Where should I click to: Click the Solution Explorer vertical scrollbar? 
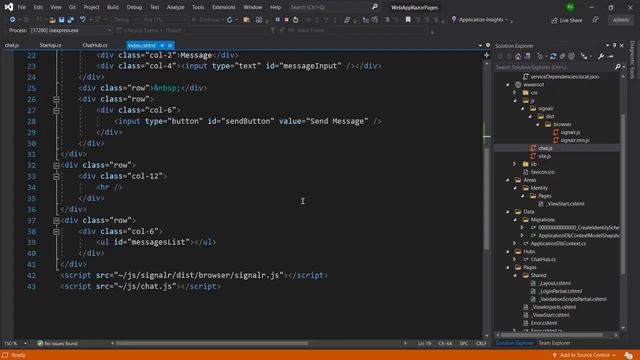tap(623, 194)
